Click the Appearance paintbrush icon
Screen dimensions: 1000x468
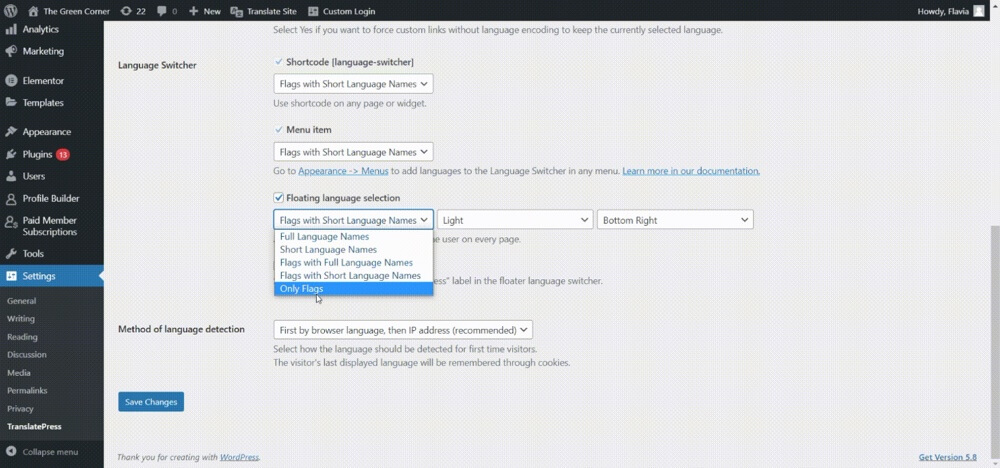(10, 132)
